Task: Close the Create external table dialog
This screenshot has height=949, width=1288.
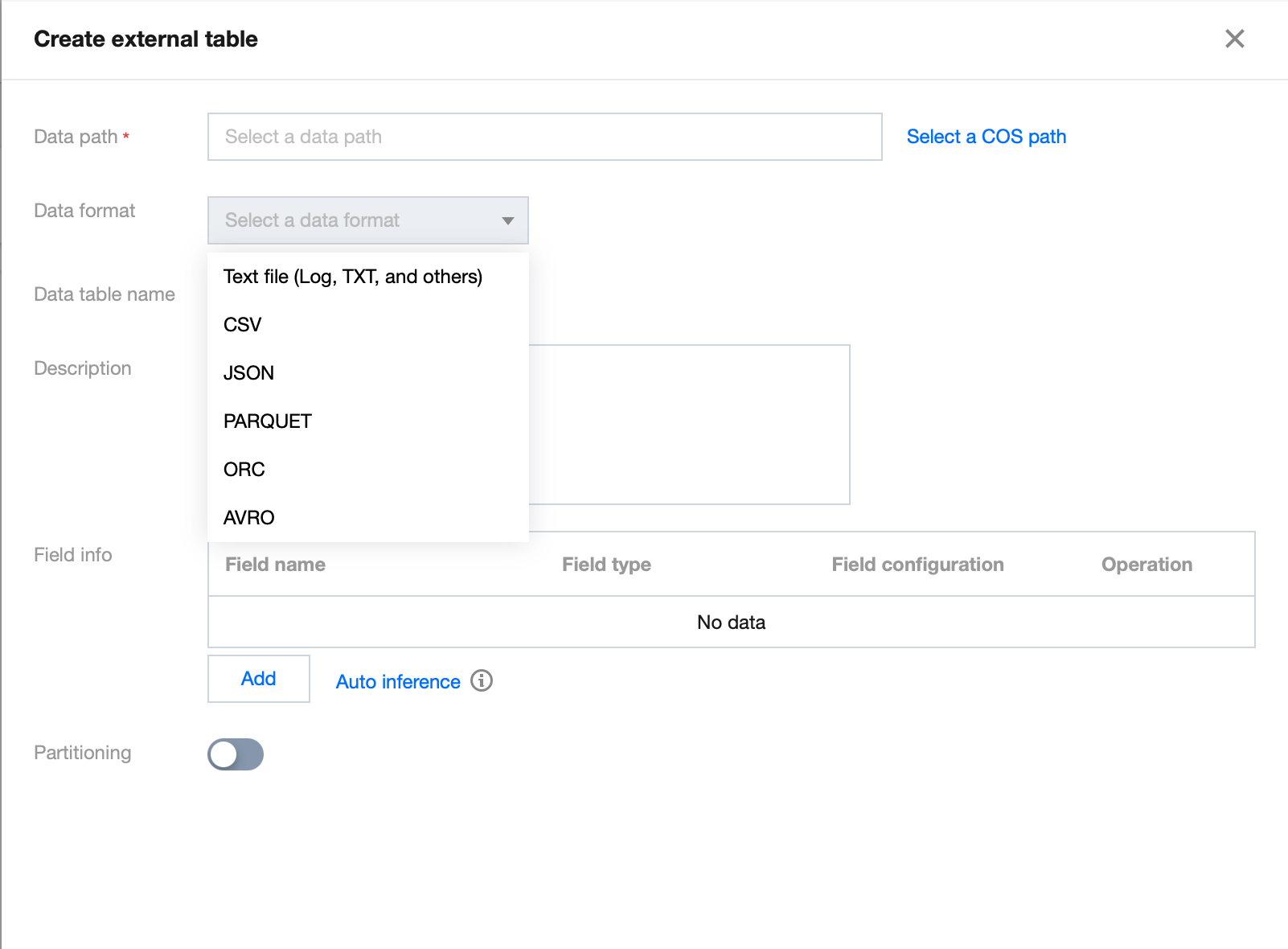Action: 1234,39
